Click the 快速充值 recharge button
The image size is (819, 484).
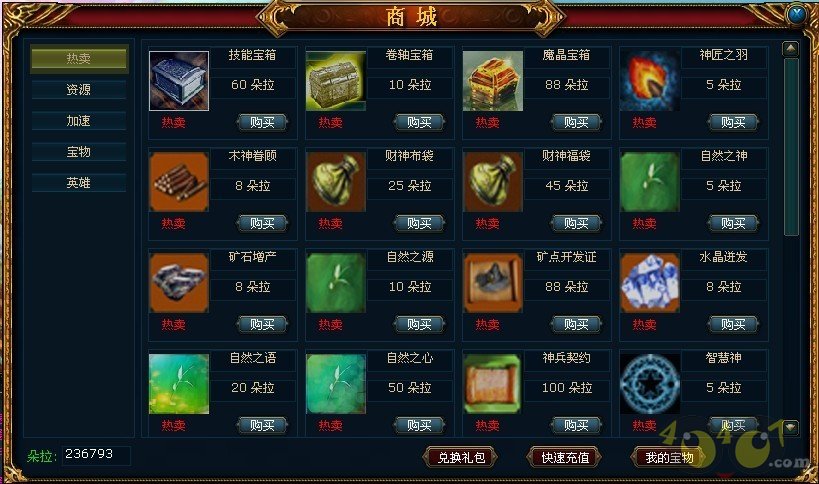click(565, 458)
